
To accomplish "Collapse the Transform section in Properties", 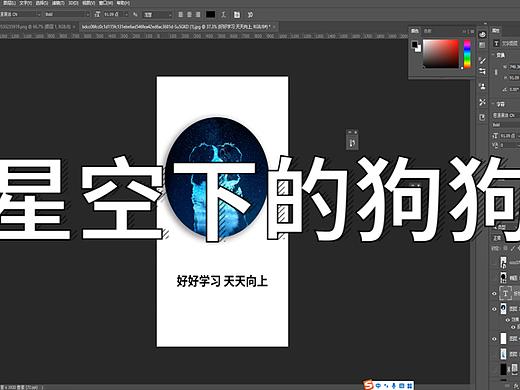I will coord(494,55).
